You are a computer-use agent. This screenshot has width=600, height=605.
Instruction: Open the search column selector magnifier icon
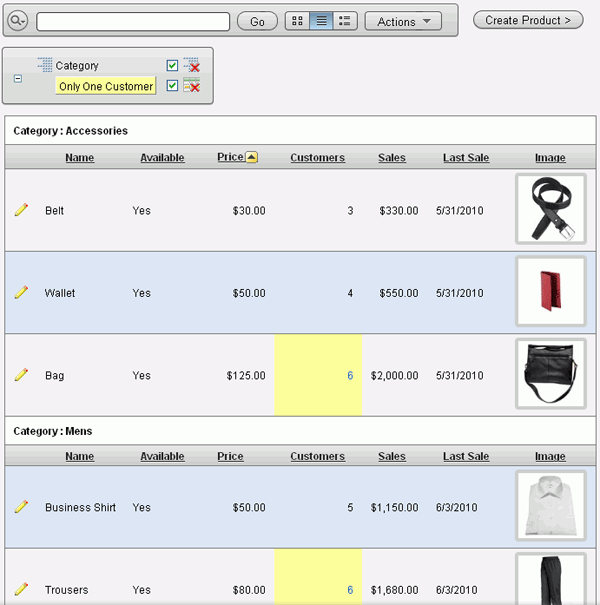point(18,20)
